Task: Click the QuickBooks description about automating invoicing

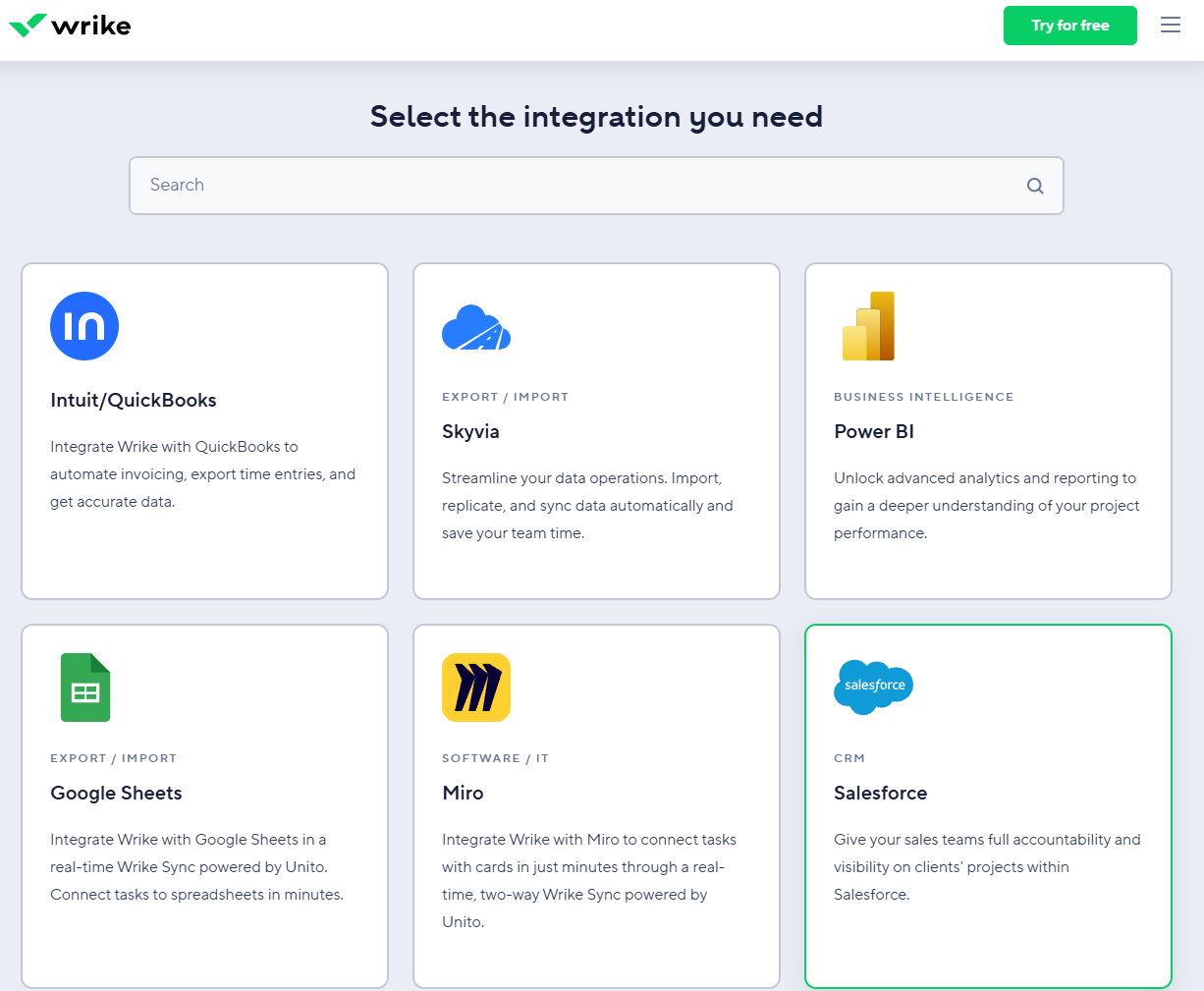Action: point(203,474)
